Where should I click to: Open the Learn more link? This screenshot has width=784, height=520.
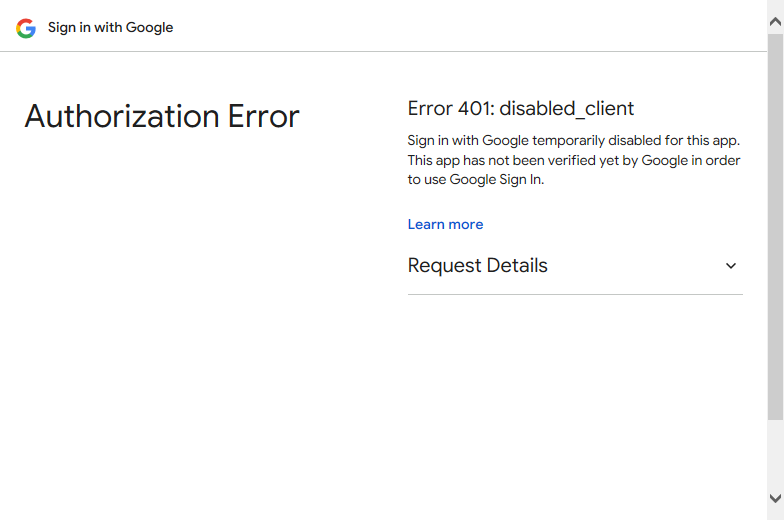coord(445,224)
